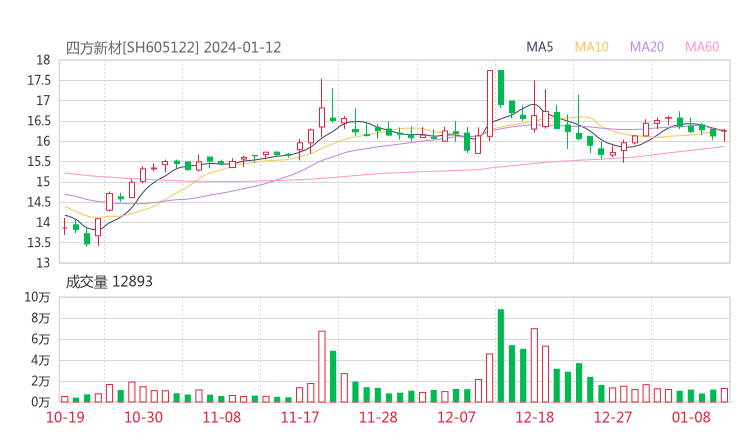Screen dimensions: 740x440
Task: Click the 11-08 date axis label
Action: coord(221,417)
